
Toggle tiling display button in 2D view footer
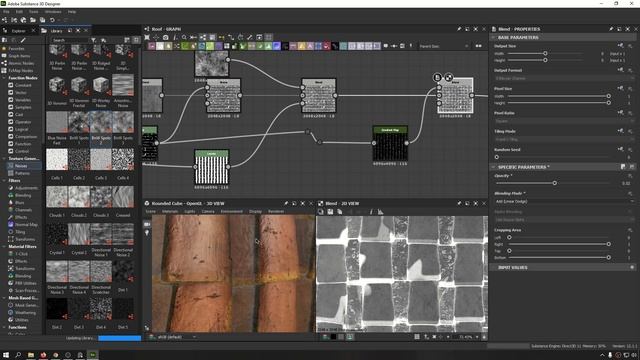417,337
